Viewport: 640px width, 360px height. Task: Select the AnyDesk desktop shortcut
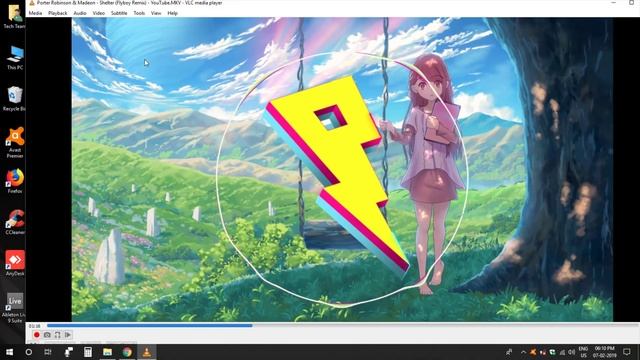pyautogui.click(x=15, y=264)
